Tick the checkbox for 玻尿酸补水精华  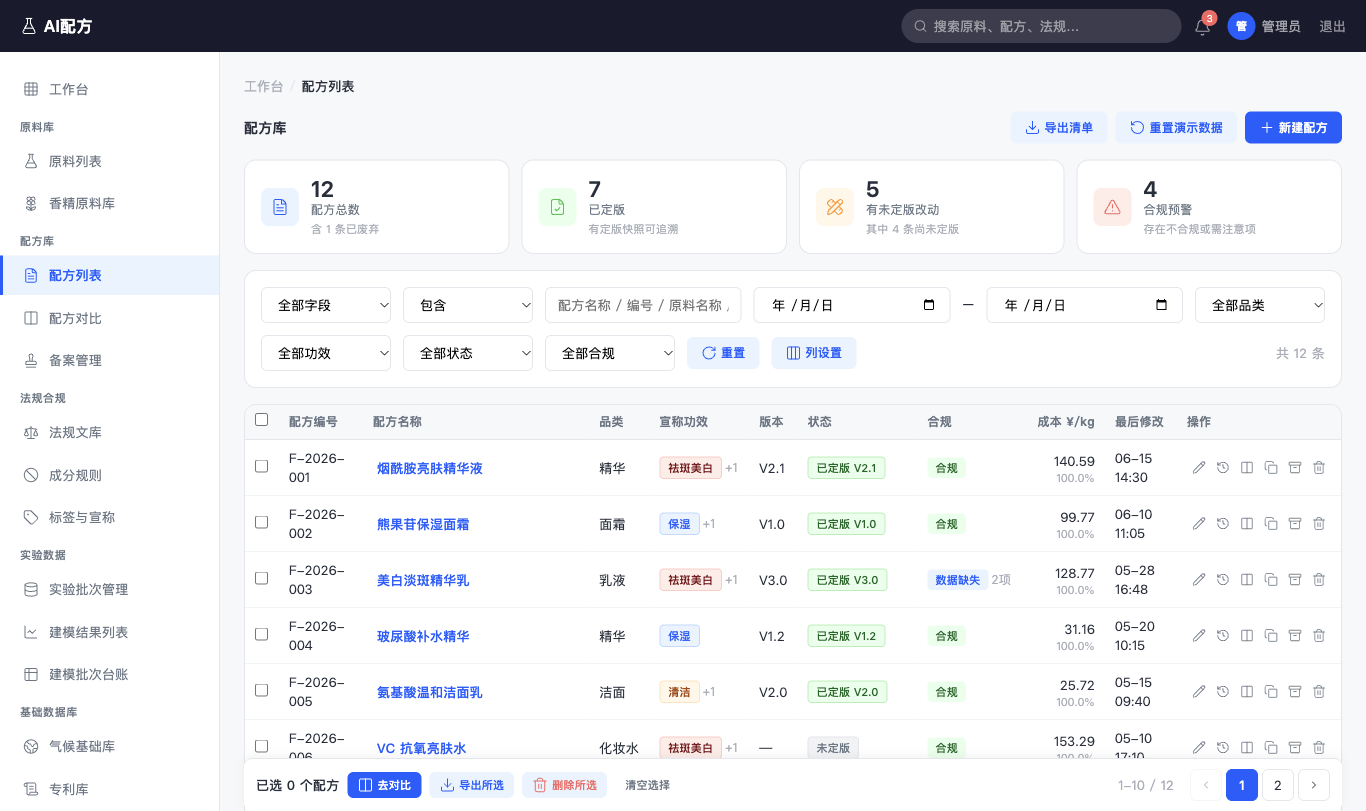262,634
